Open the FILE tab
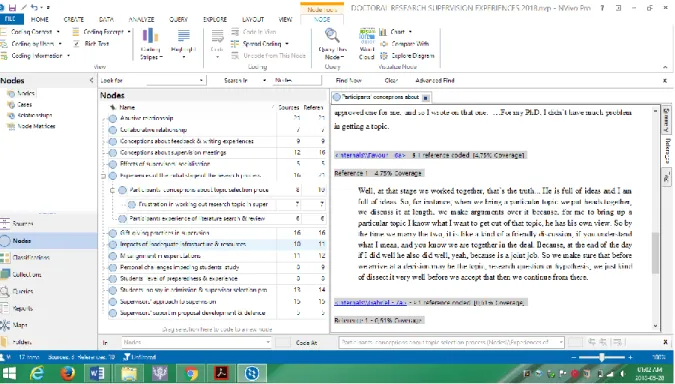The height and width of the screenshot is (384, 675). pyautogui.click(x=10, y=19)
